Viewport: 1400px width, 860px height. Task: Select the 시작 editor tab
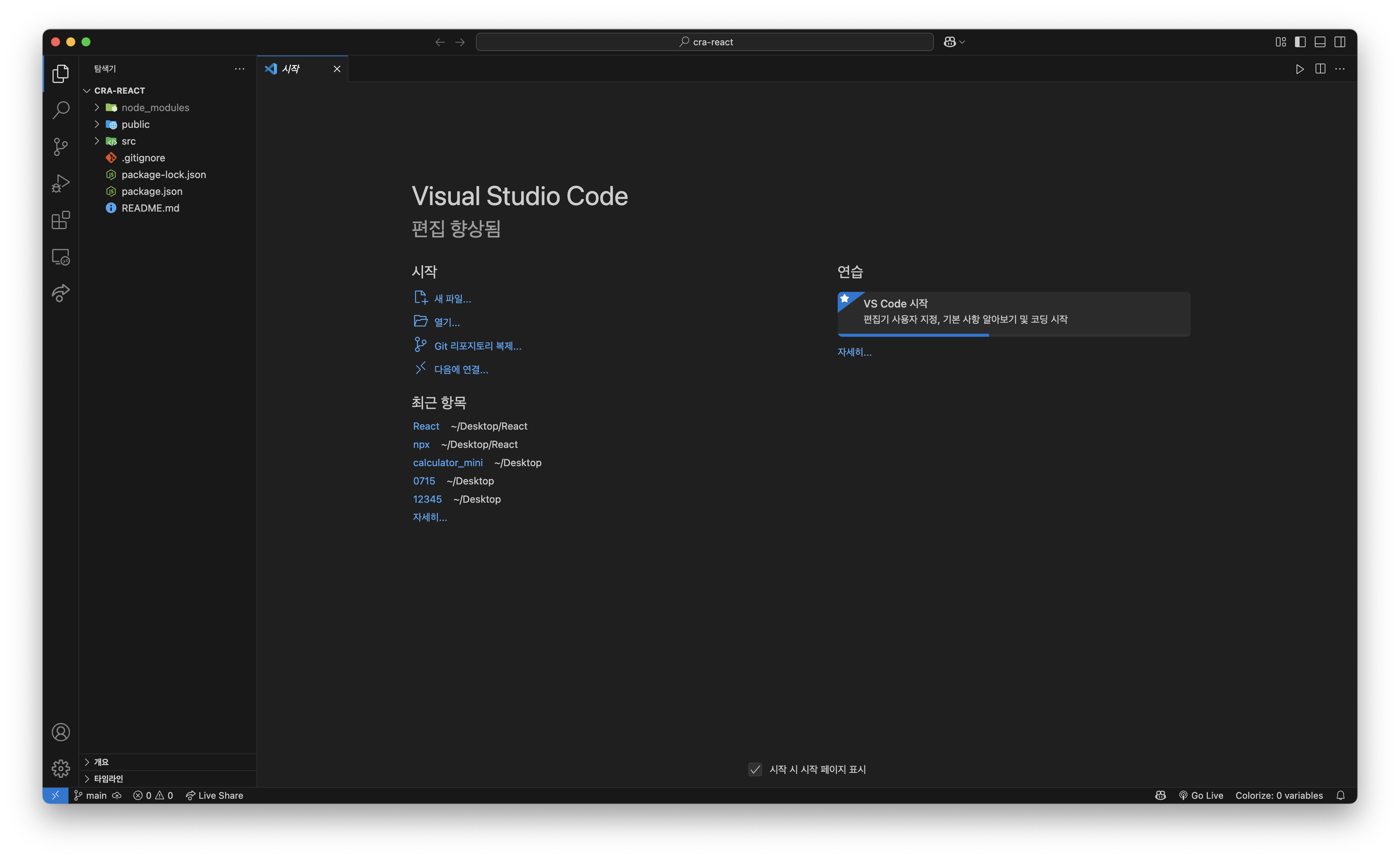[302, 69]
